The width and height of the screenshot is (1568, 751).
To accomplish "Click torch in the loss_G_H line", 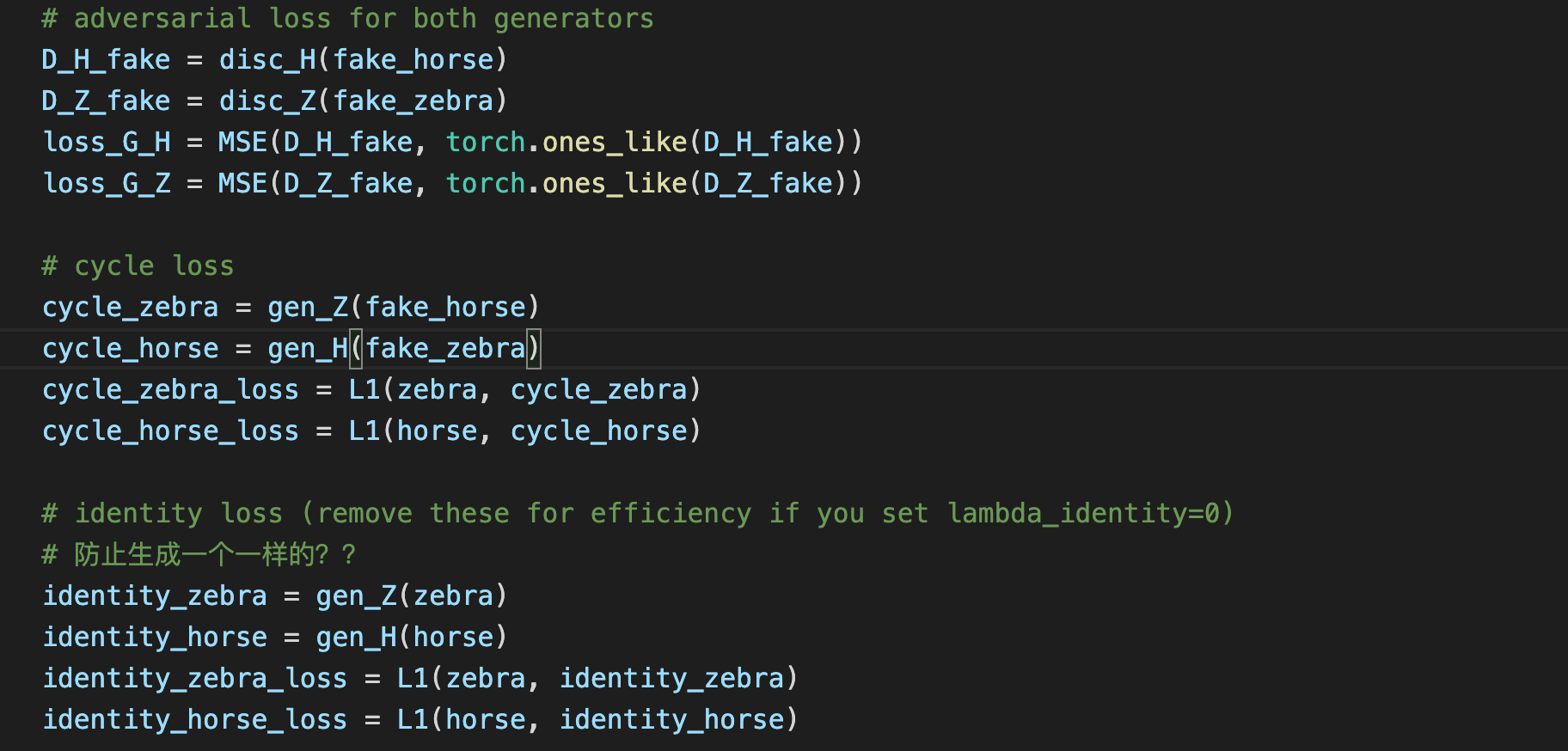I will [486, 142].
